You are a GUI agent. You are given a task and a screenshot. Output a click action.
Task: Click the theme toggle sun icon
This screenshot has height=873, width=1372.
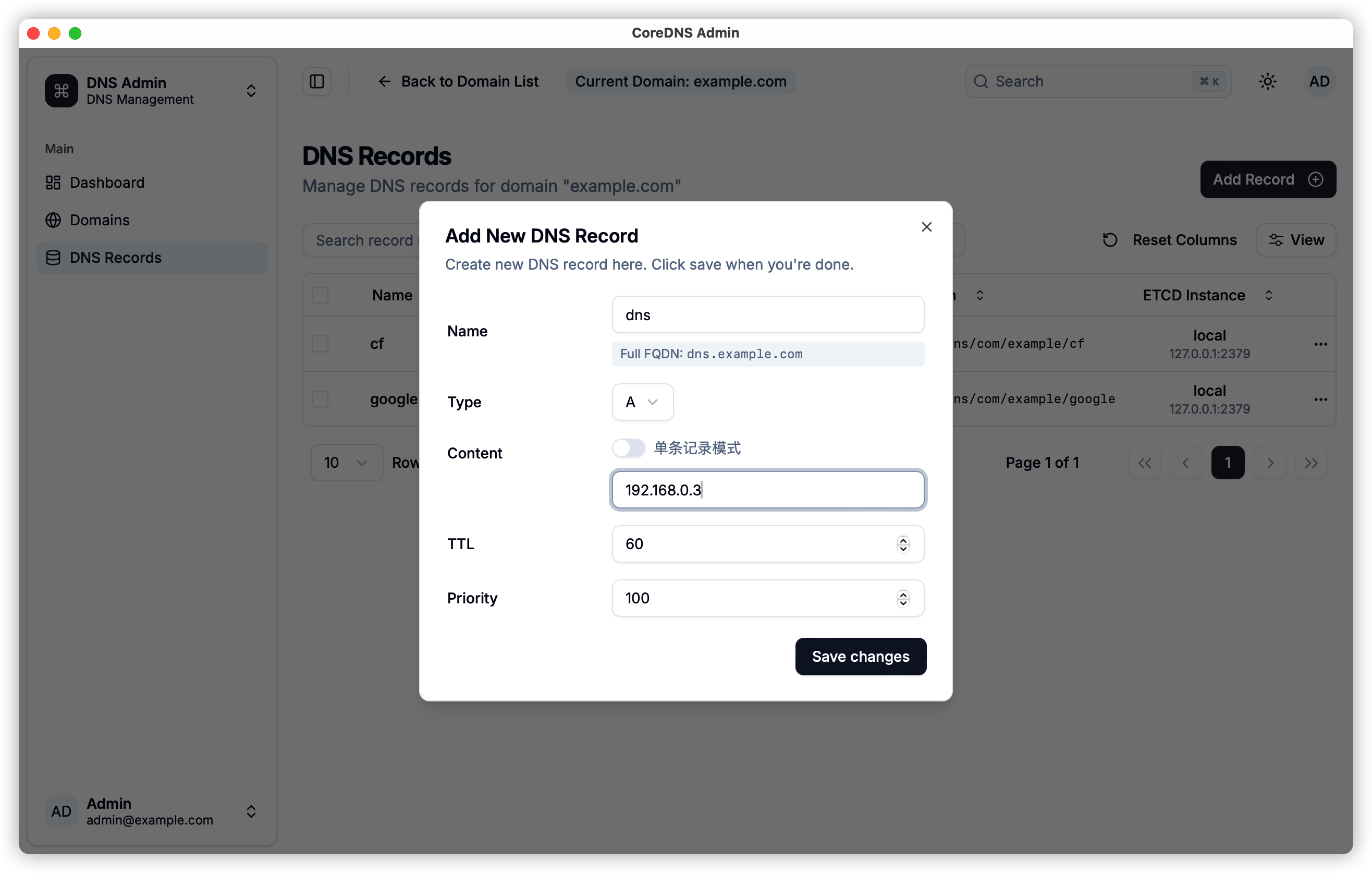[1267, 81]
